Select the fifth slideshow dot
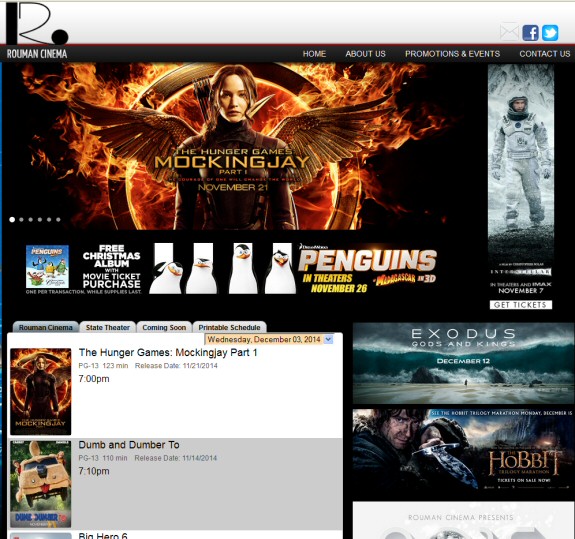This screenshot has width=575, height=539. pos(49,219)
